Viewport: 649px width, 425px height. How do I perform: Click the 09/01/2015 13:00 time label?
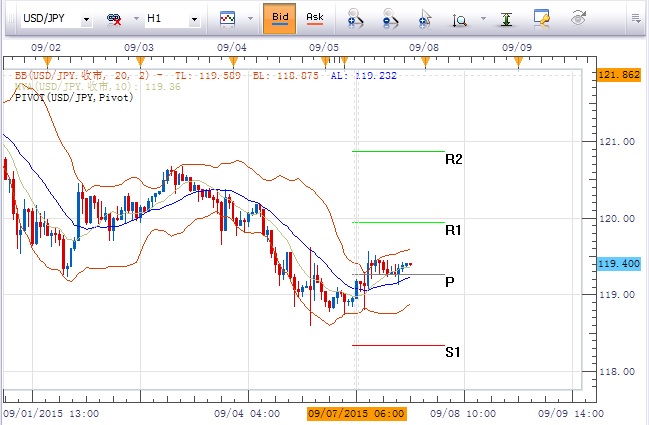pos(51,413)
